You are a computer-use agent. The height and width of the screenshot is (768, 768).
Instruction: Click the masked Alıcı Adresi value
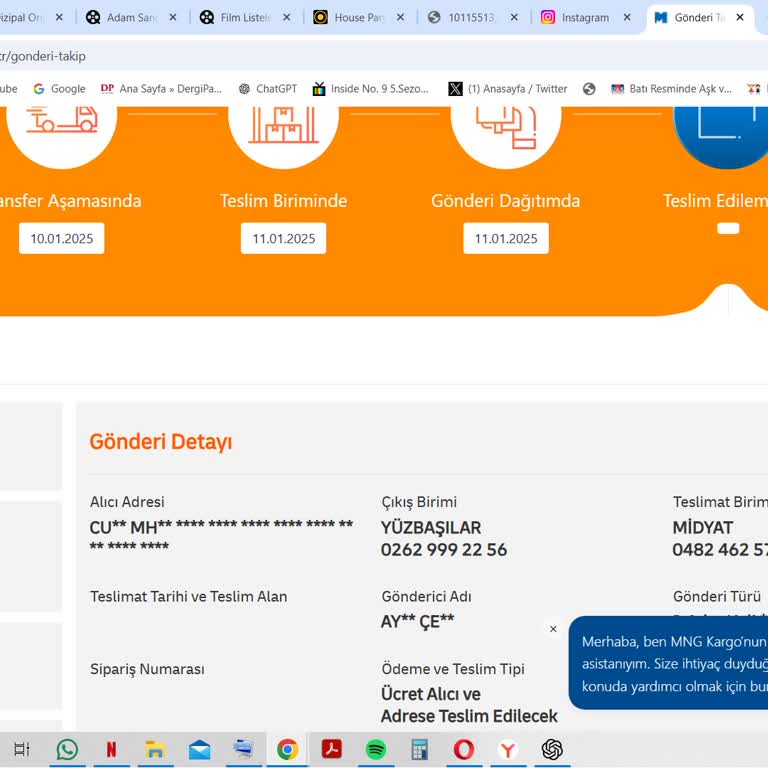221,537
